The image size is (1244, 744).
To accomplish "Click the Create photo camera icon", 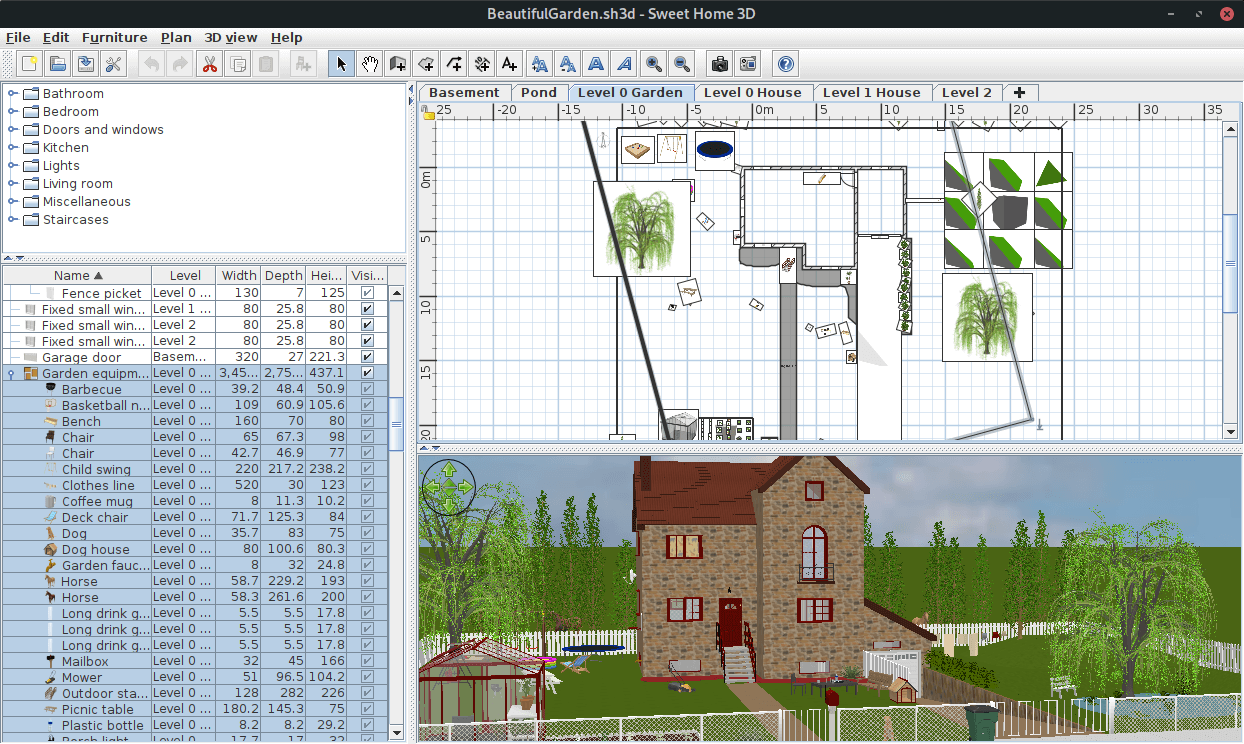I will tap(719, 64).
